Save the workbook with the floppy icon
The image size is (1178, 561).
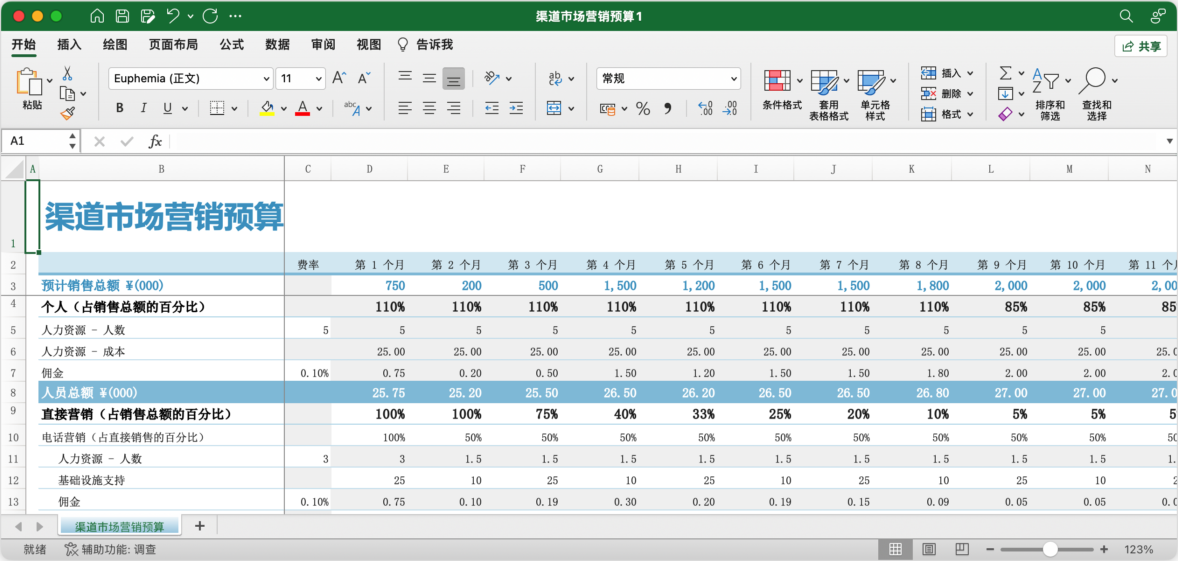pos(122,16)
